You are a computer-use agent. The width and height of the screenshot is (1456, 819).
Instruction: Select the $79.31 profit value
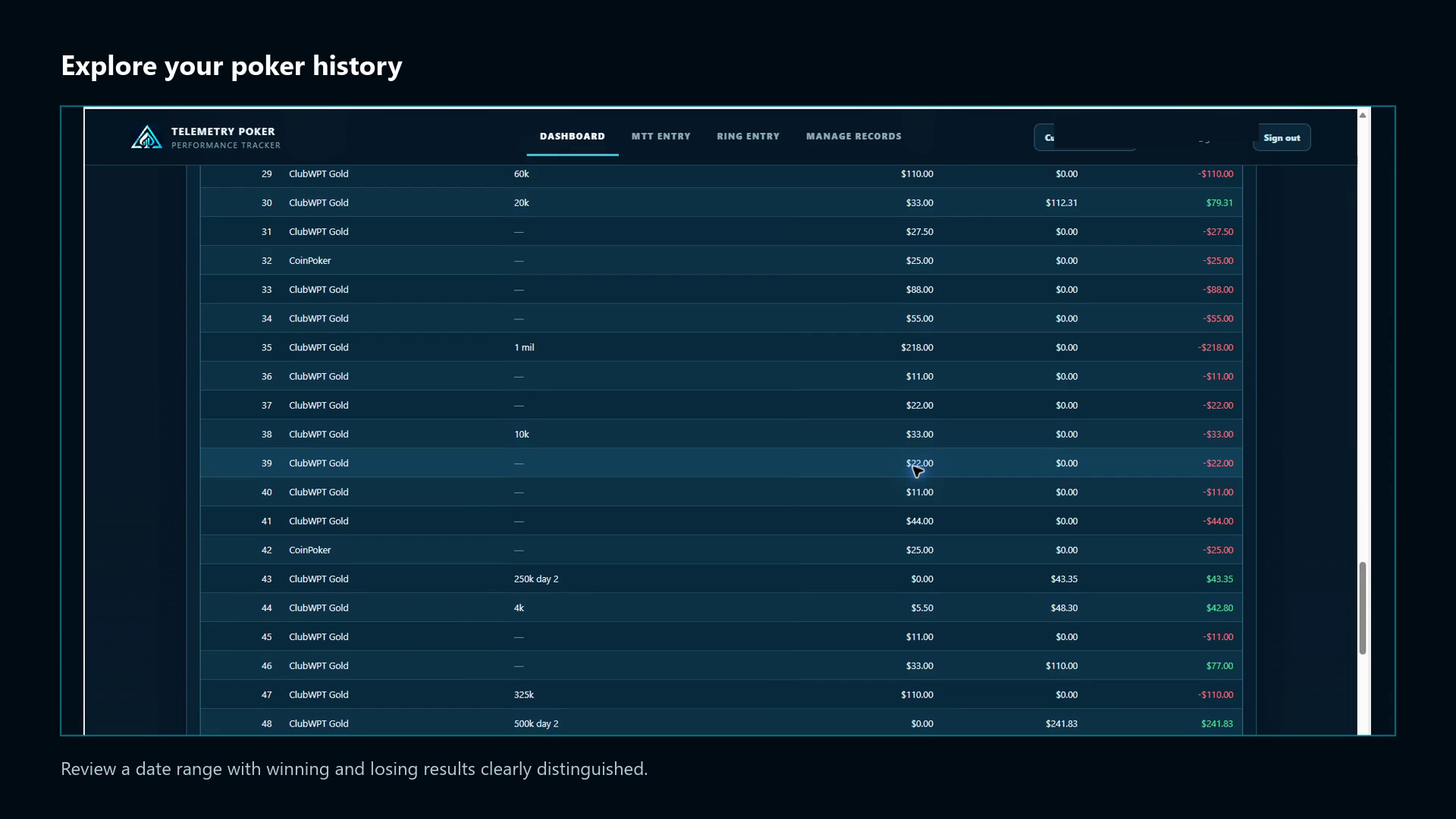point(1219,203)
